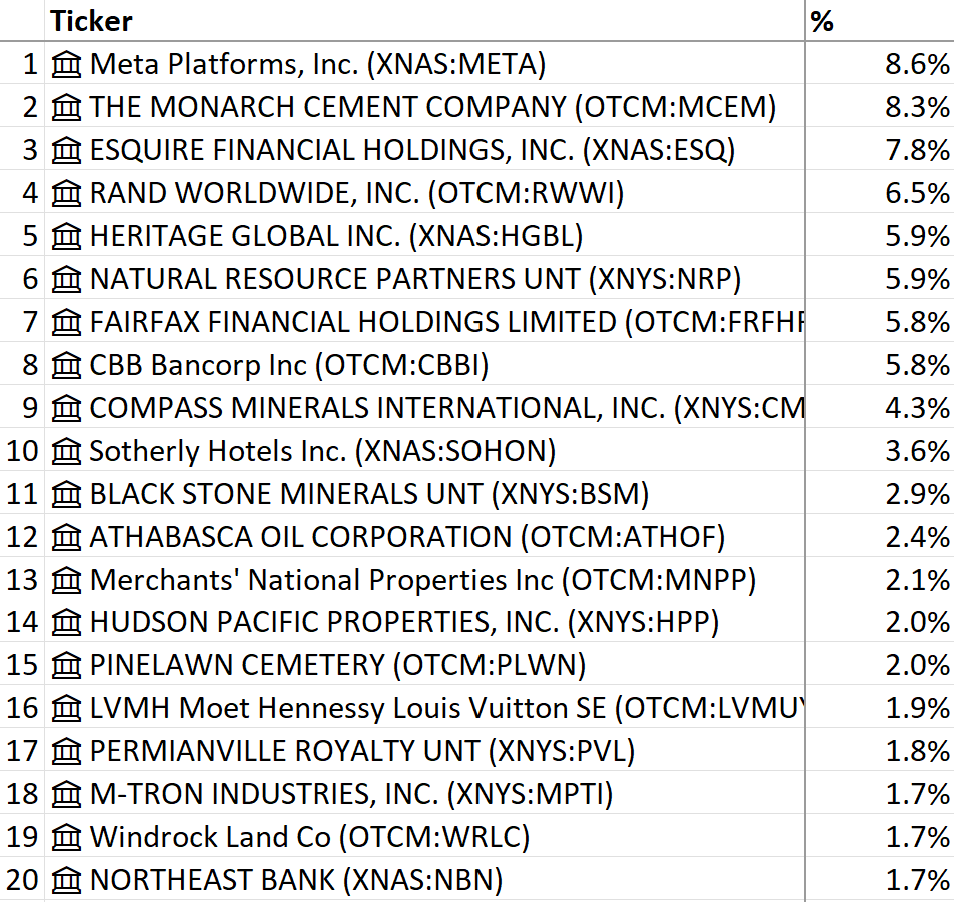Click row number 5 beside Heritage Global
This screenshot has width=954, height=902.
30,236
